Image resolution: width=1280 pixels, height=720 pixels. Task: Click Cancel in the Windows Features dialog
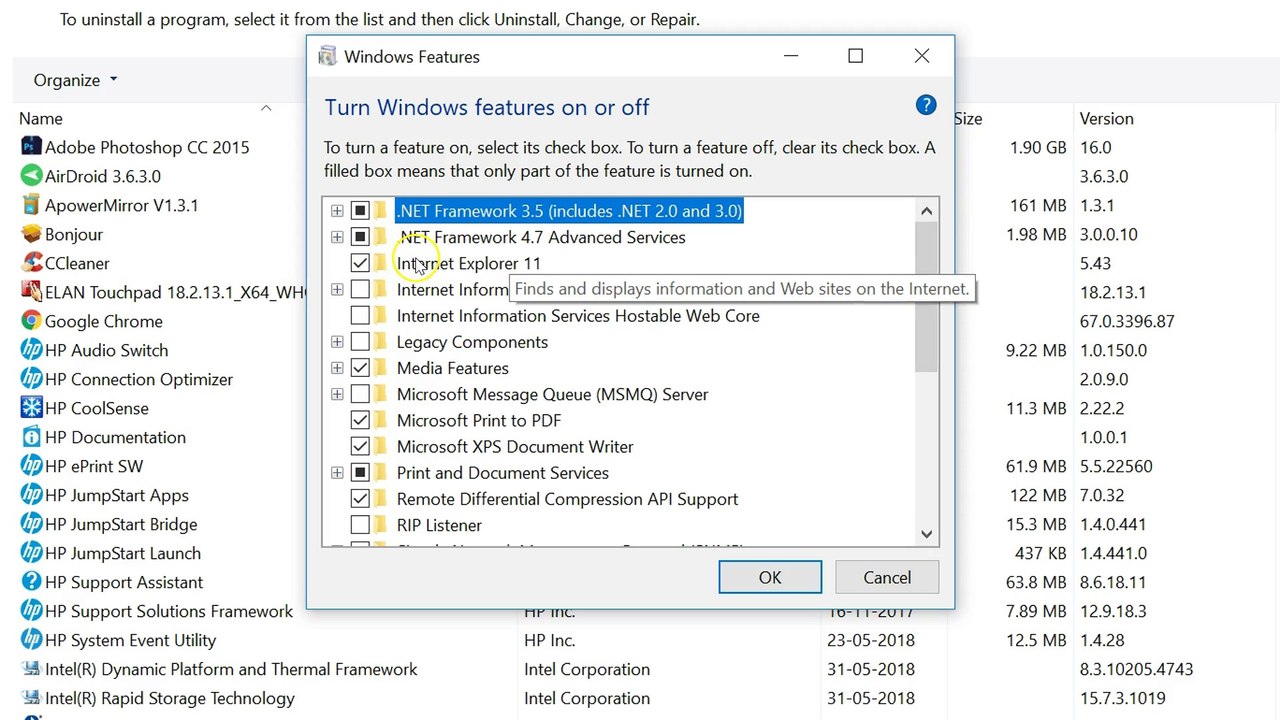[x=887, y=577]
